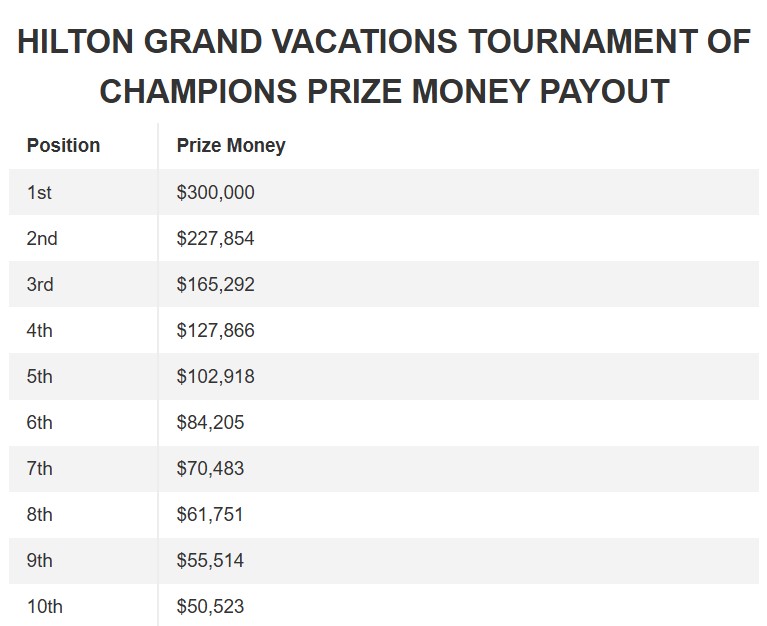The image size is (767, 626).
Task: Select the $70,483 prize value
Action: 210,468
